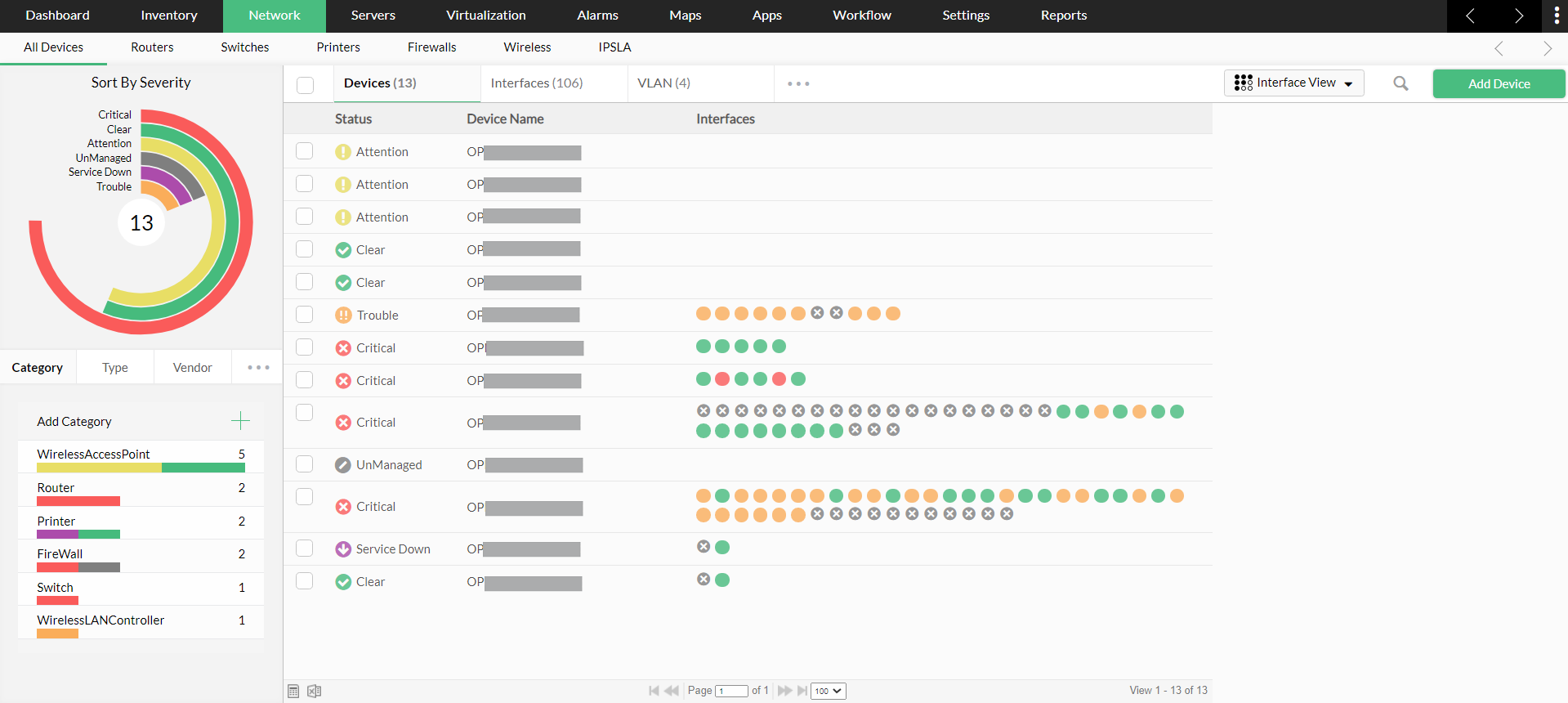Tick the checkbox for the Service Down device
Image resolution: width=1568 pixels, height=703 pixels.
coord(305,549)
